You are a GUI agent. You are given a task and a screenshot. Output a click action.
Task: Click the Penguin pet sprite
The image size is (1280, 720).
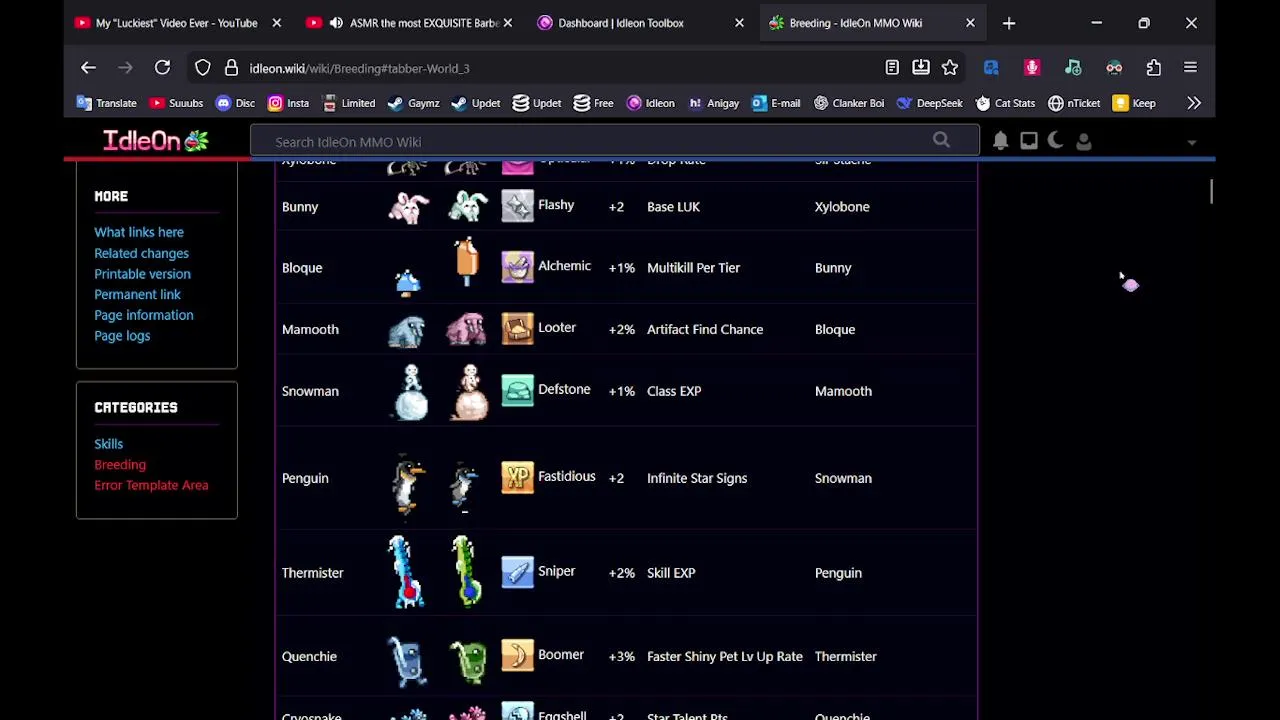[x=407, y=485]
